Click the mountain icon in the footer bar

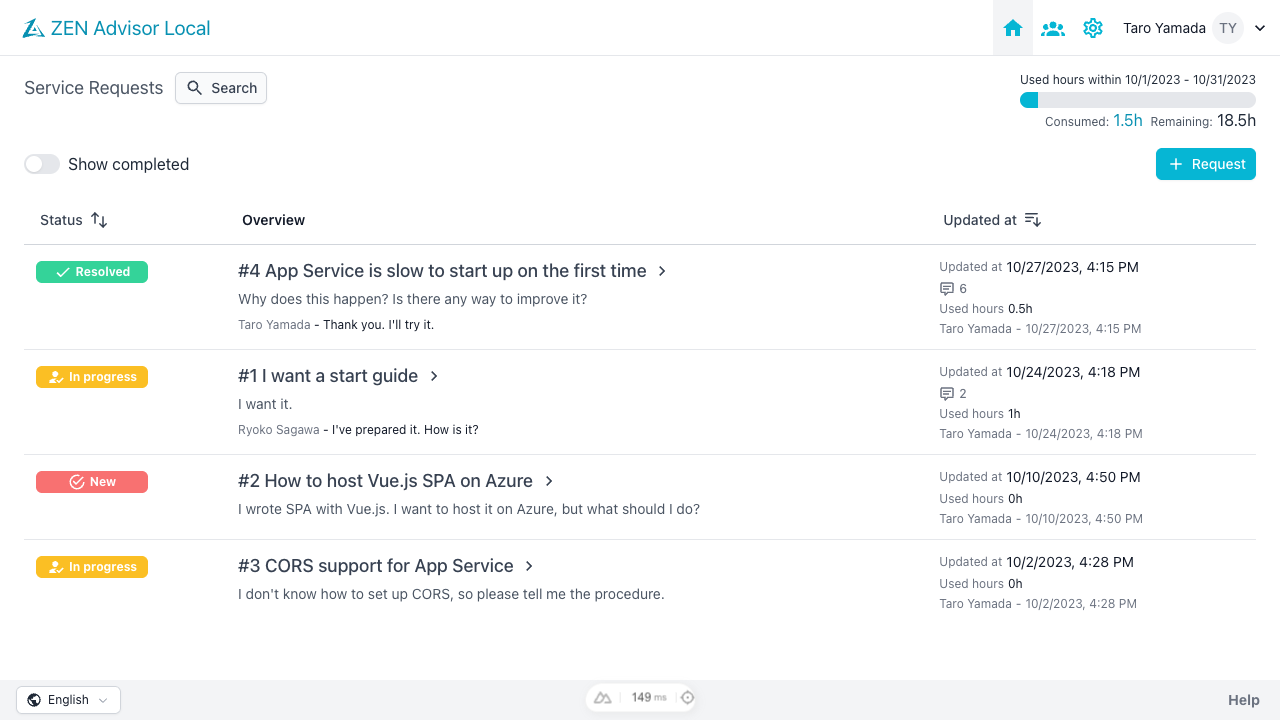coord(602,697)
